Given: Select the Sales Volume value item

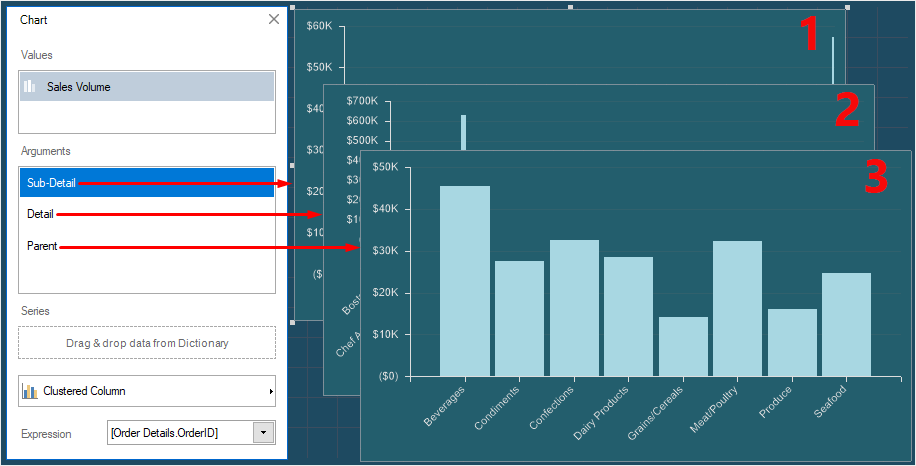Looking at the screenshot, I should coord(146,87).
